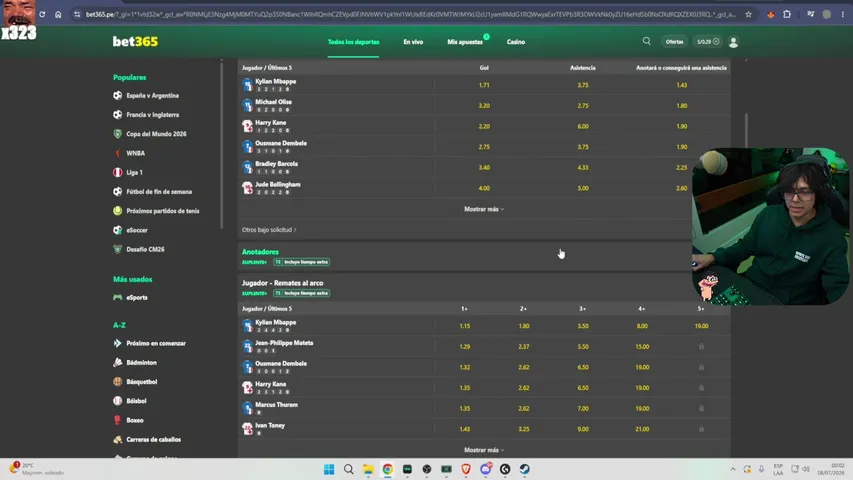Reload the page in the browser

tap(42, 15)
